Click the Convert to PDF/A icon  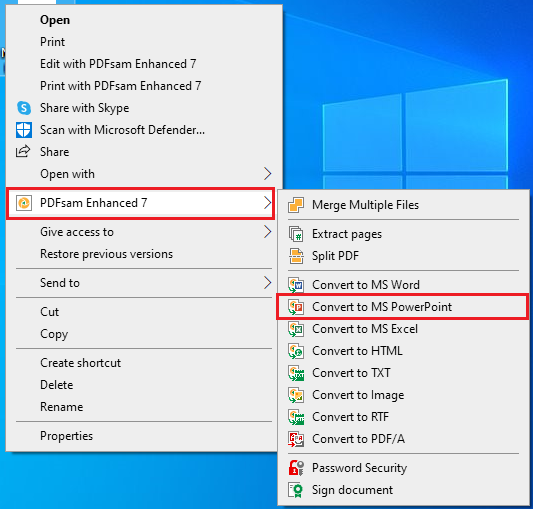(296, 439)
